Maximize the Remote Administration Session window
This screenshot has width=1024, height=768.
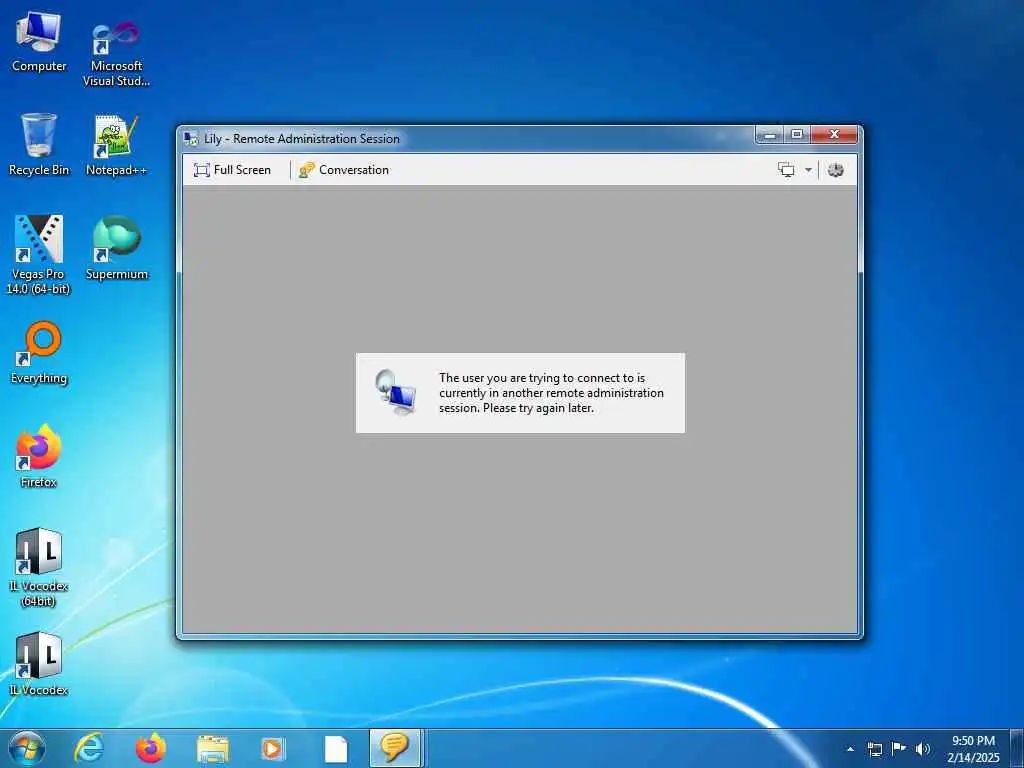797,135
